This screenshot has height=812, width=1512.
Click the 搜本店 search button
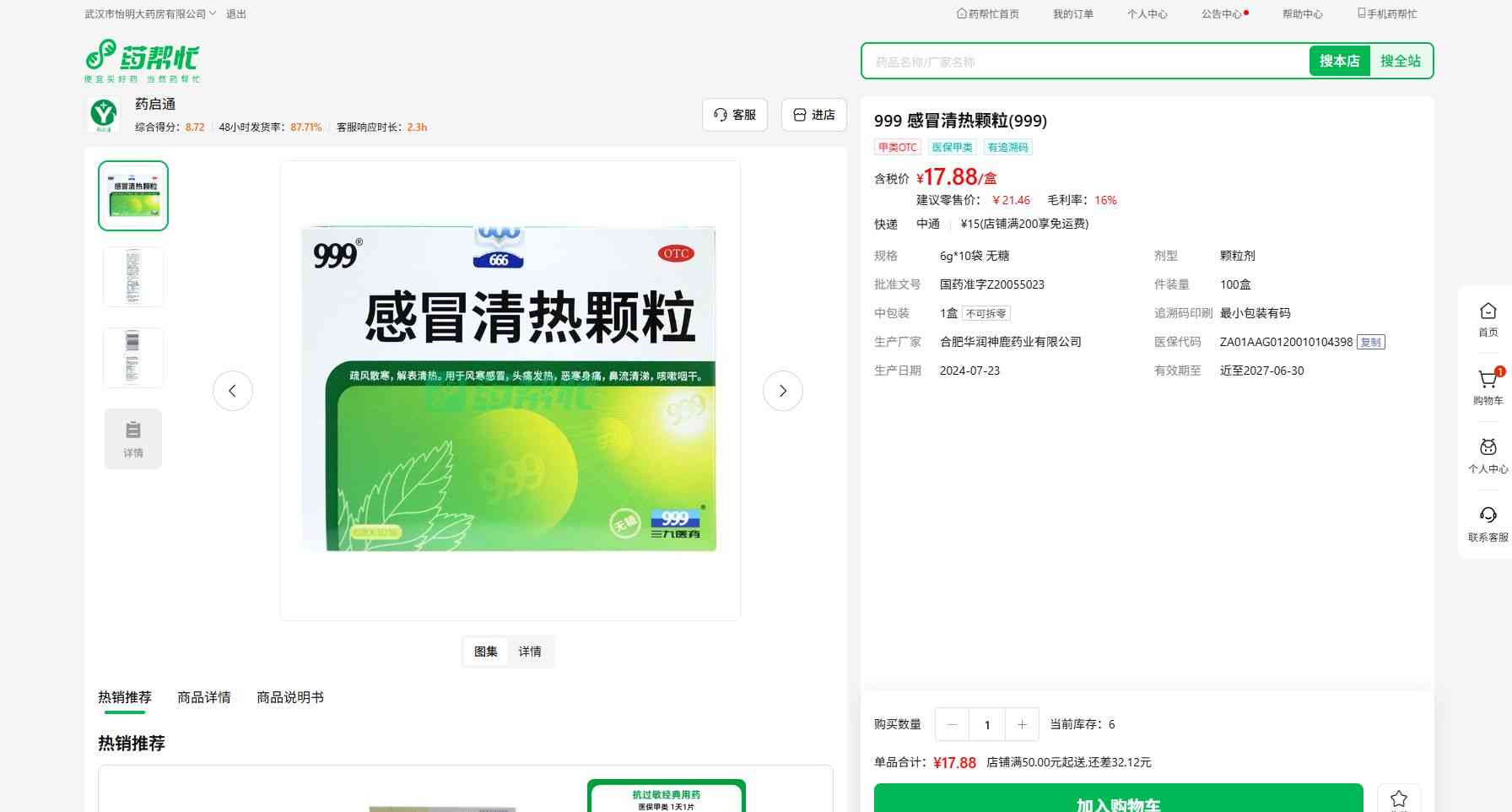coord(1339,61)
